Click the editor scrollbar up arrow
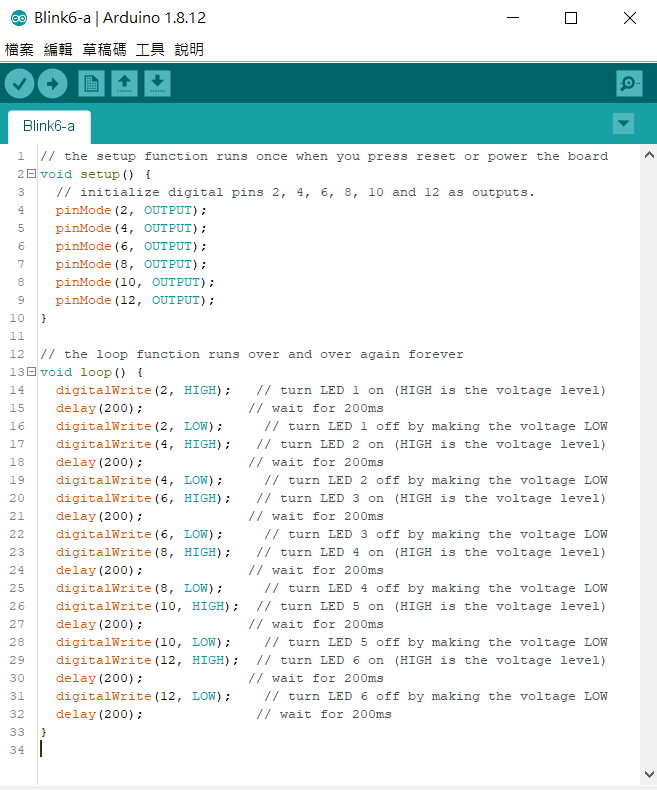The width and height of the screenshot is (657, 790). (x=648, y=156)
